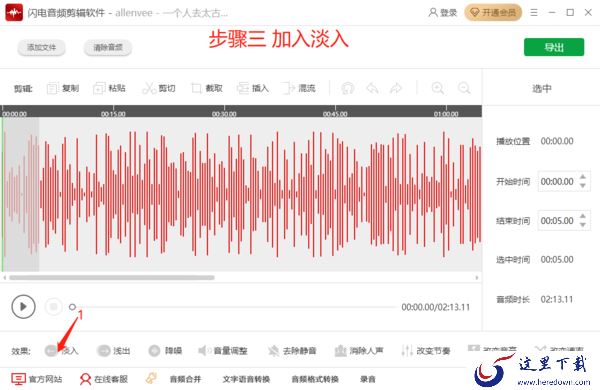Play the audio track
The width and height of the screenshot is (600, 390).
23,307
